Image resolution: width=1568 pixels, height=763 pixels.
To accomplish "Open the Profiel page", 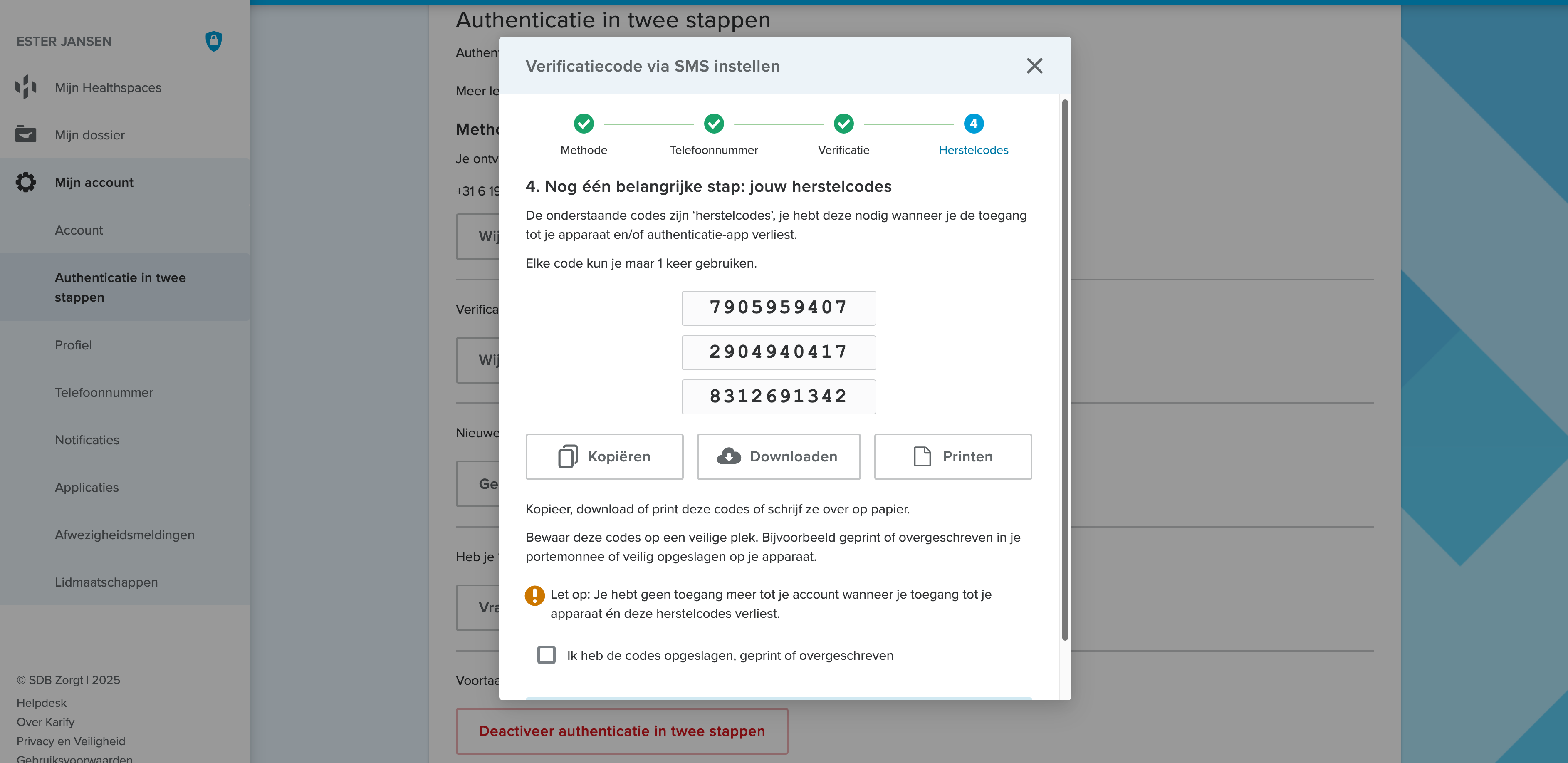I will pos(125,344).
